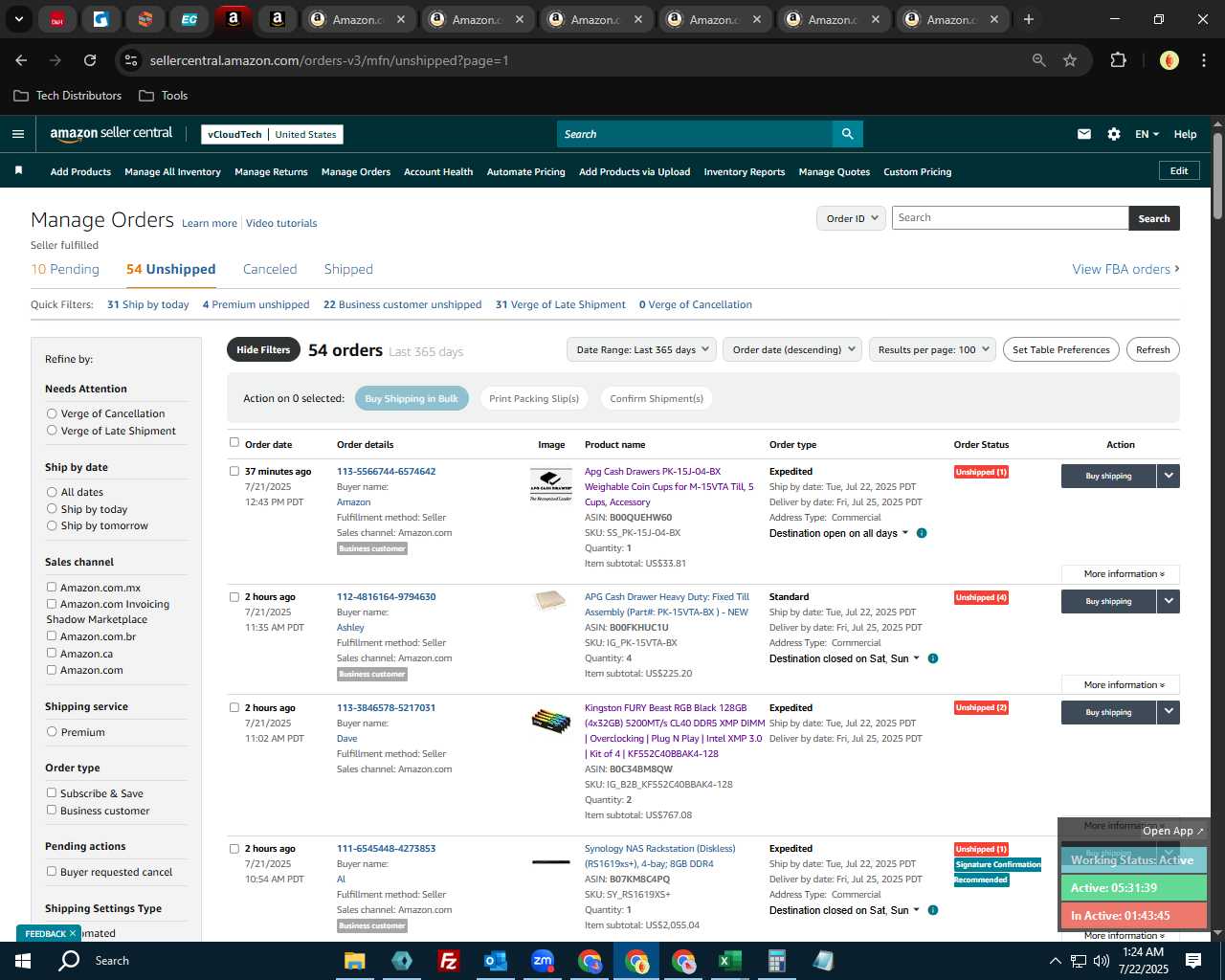The width and height of the screenshot is (1225, 980).
Task: Open the messages envelope icon
Action: tap(1083, 134)
